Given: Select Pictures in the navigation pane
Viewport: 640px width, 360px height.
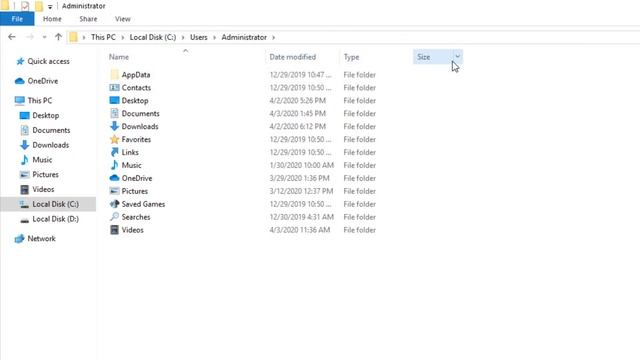Looking at the screenshot, I should tap(45, 174).
